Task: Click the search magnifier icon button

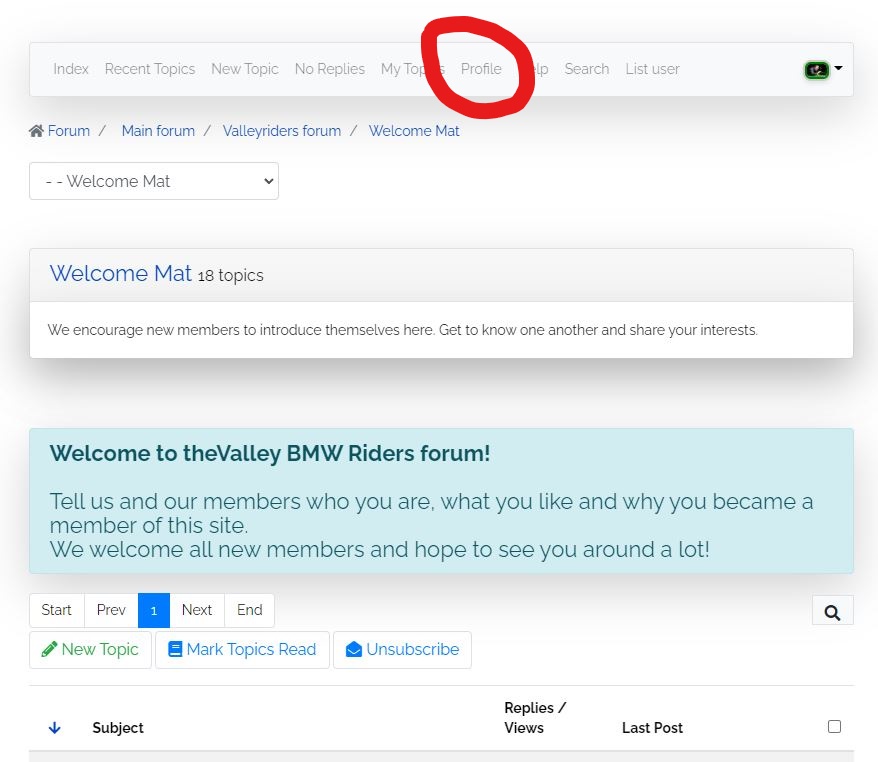Action: (x=833, y=611)
